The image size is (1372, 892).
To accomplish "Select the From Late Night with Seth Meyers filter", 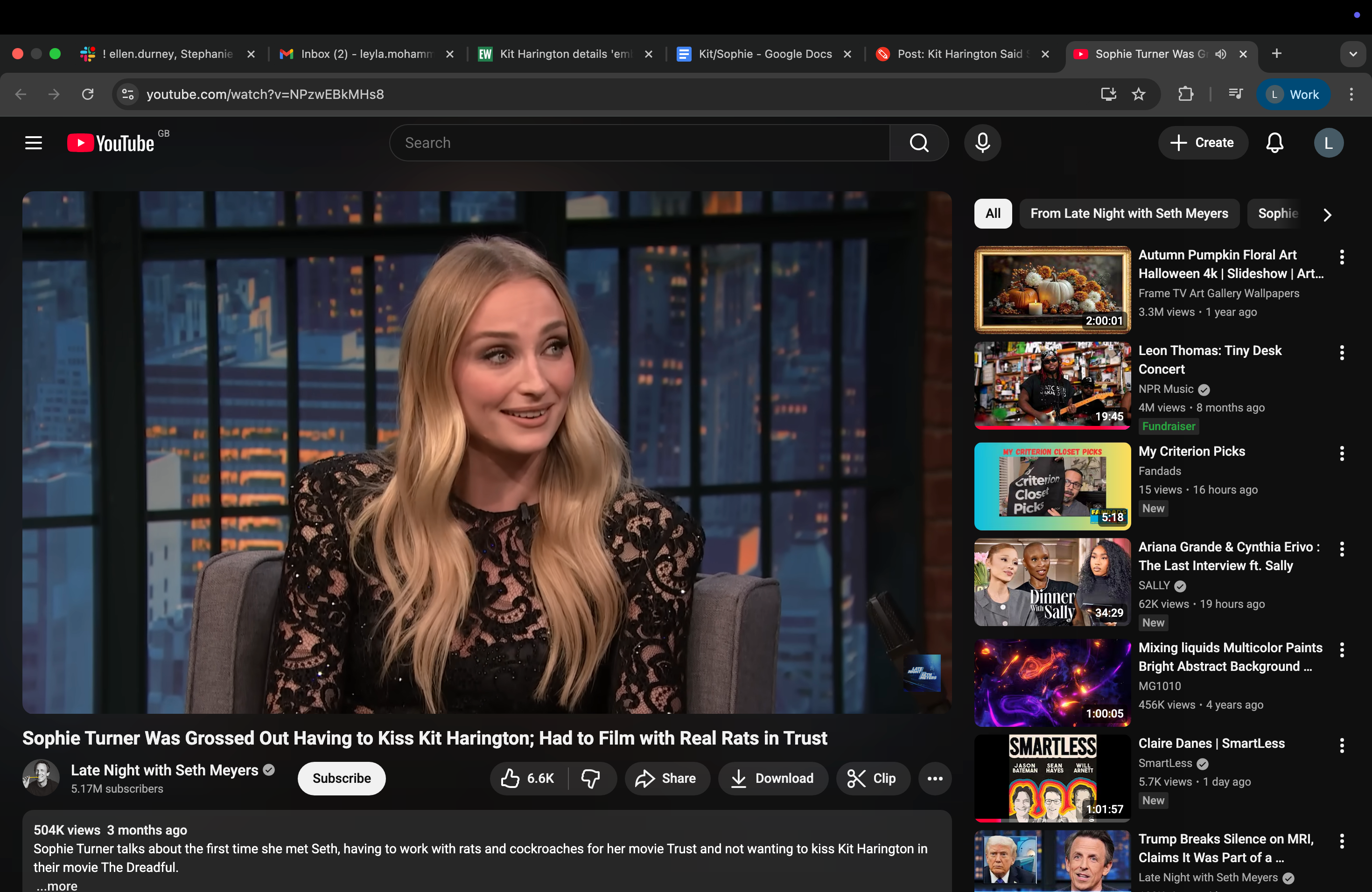I will pyautogui.click(x=1129, y=214).
